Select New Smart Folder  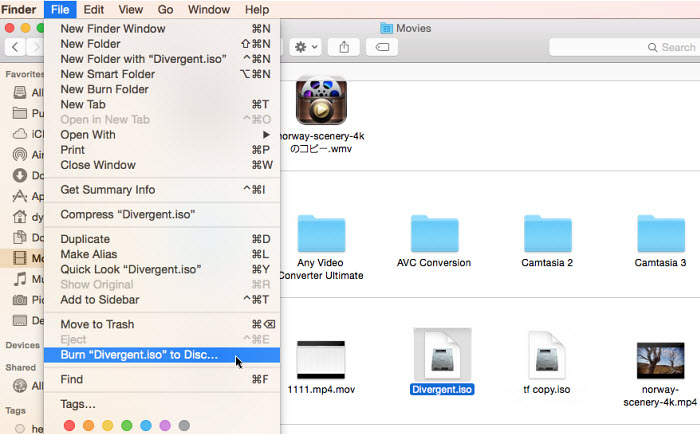tap(162, 74)
